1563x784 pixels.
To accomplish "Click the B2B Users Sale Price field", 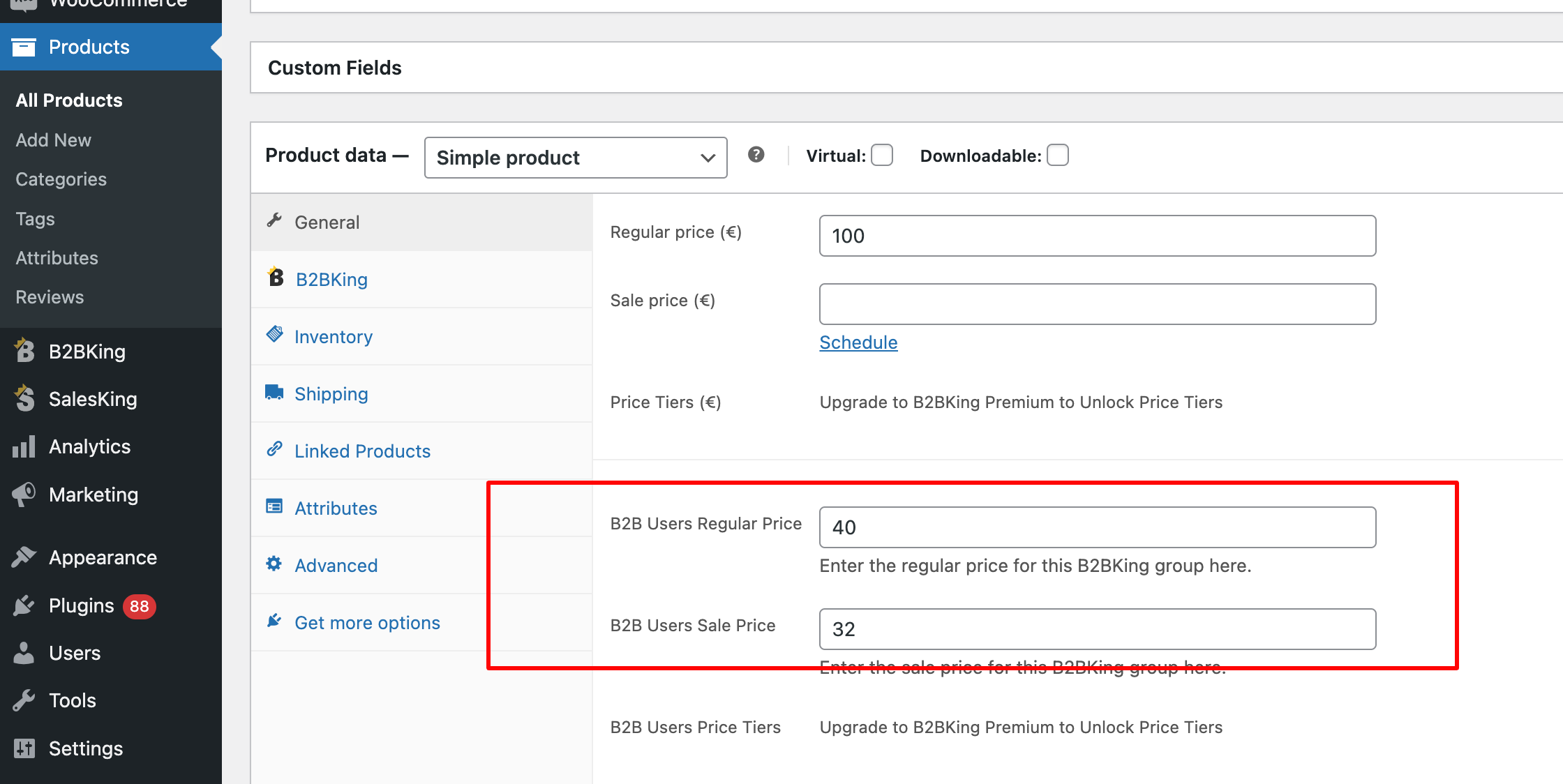I will (1098, 629).
